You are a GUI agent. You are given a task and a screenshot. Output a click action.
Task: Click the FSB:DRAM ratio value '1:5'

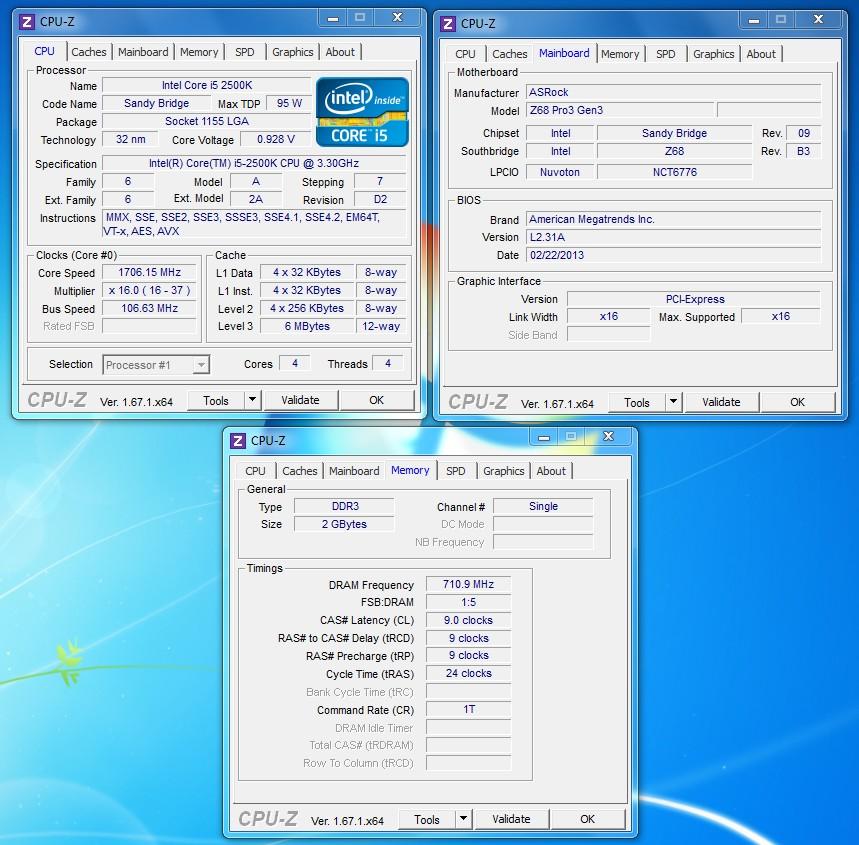[x=468, y=602]
